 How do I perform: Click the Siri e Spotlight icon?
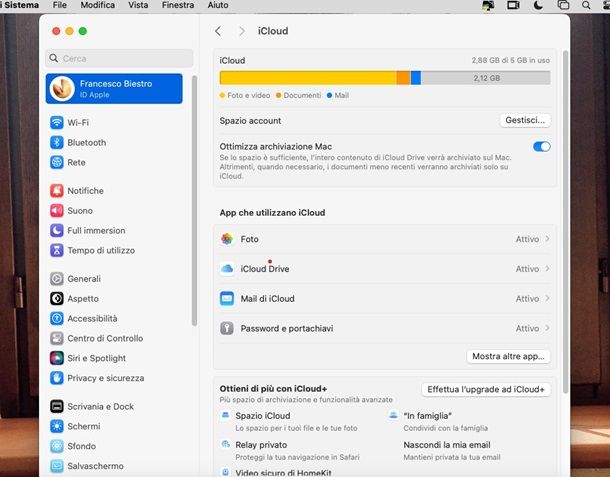point(57,358)
